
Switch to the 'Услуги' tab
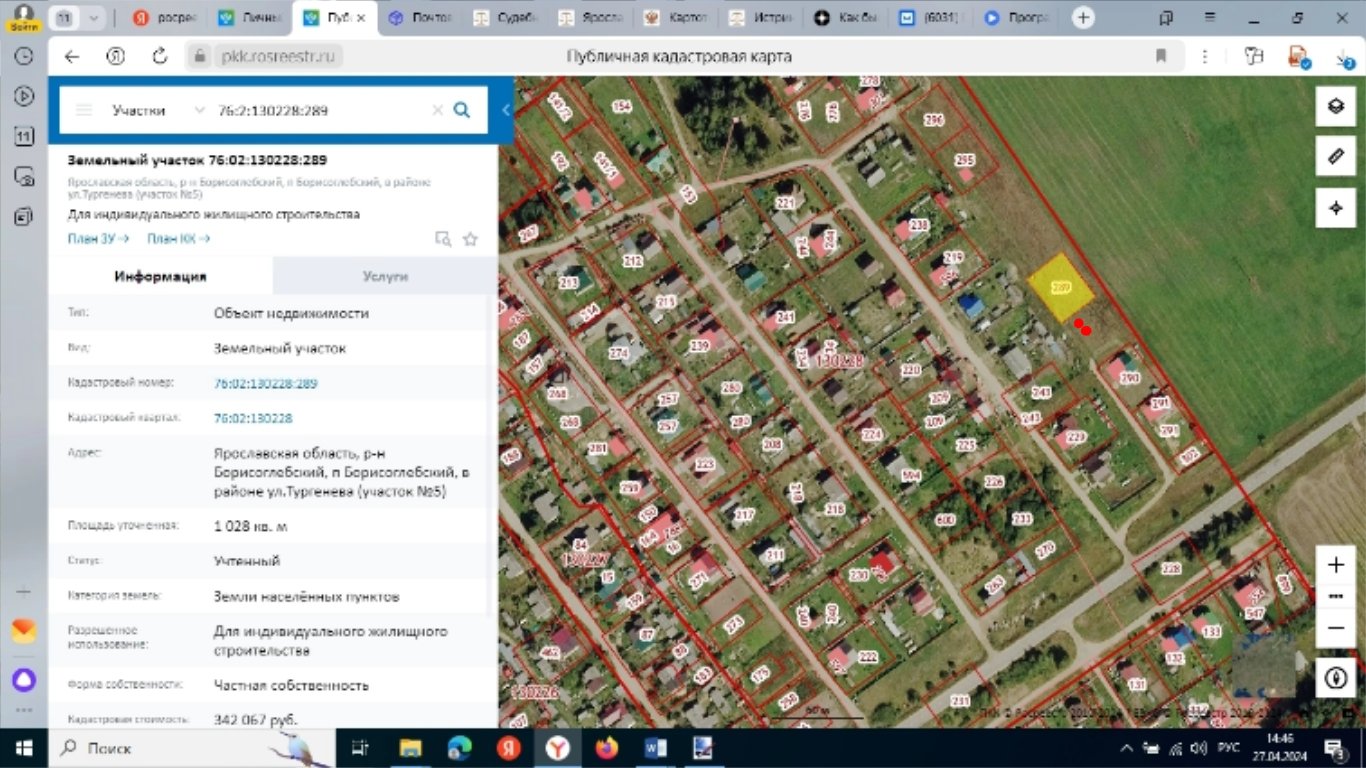[x=384, y=277]
